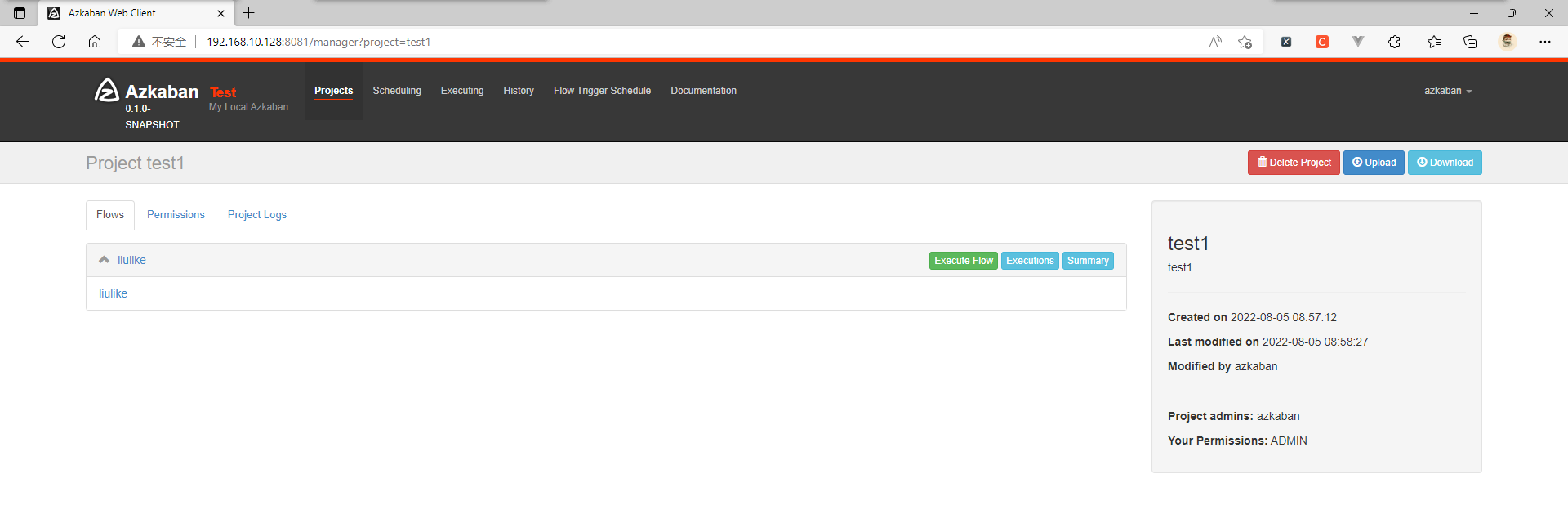This screenshot has width=1568, height=519.
Task: Collapse the liulike flow chevron
Action: click(x=104, y=260)
